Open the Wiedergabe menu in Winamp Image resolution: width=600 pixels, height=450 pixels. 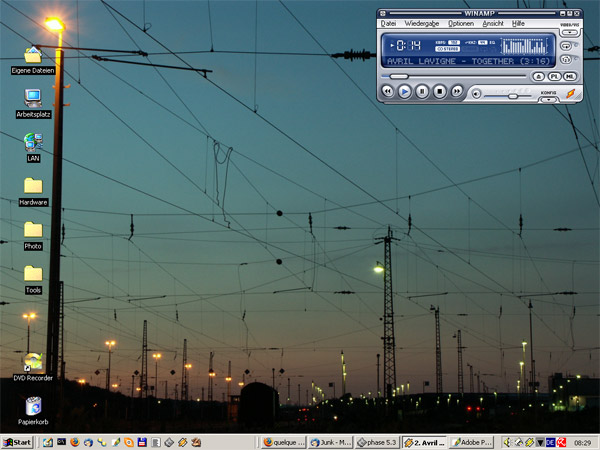pos(422,22)
